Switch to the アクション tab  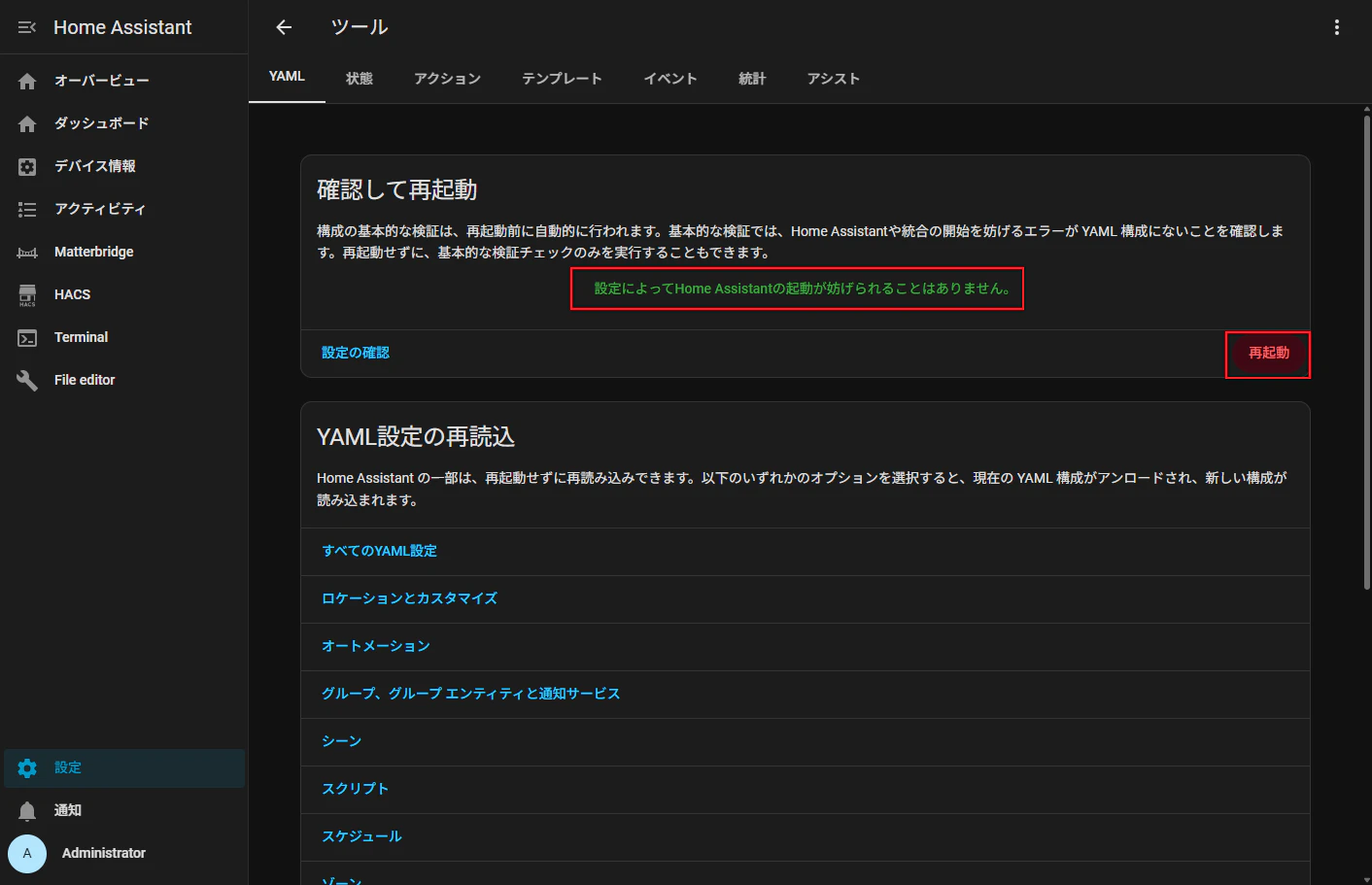pyautogui.click(x=447, y=79)
